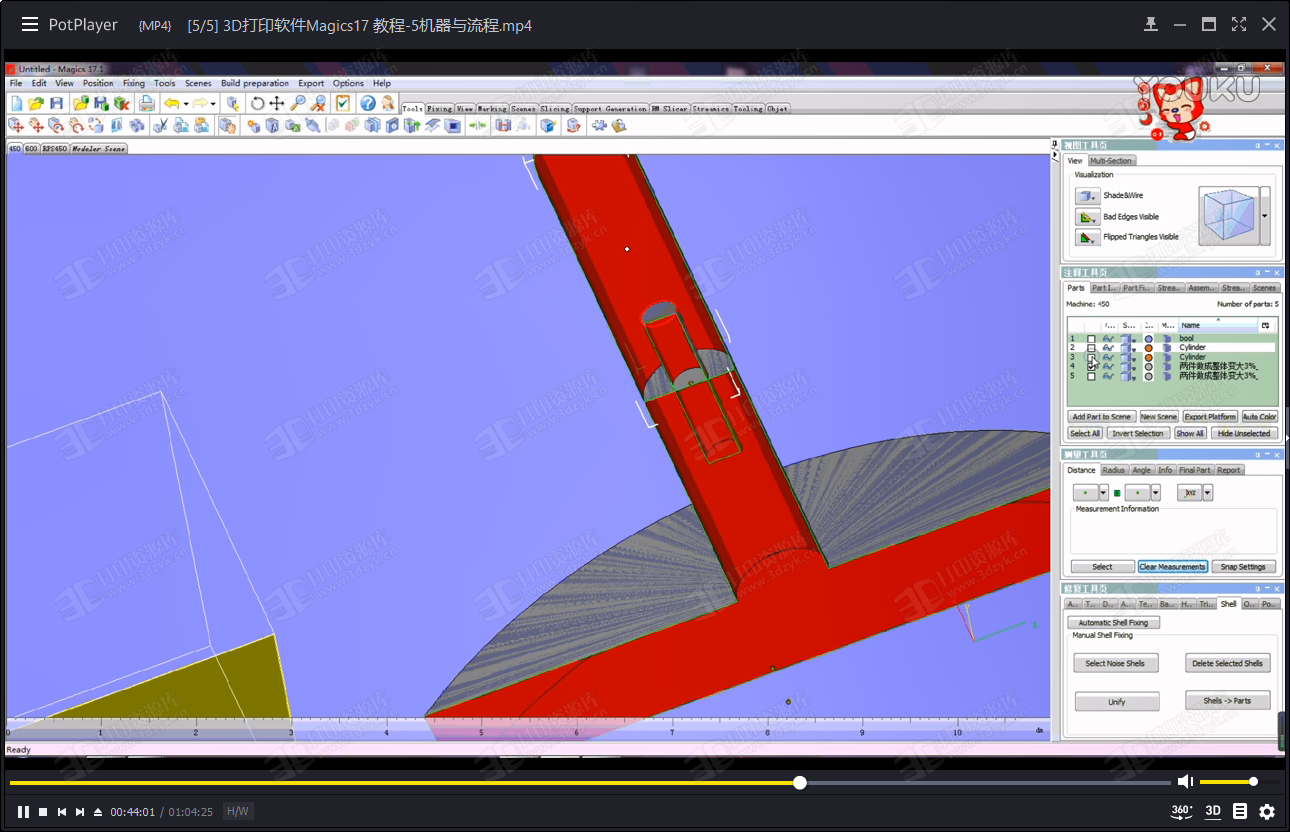This screenshot has height=832, width=1290.
Task: Toggle checkbox for part 2 Cylinder
Action: pos(1091,348)
